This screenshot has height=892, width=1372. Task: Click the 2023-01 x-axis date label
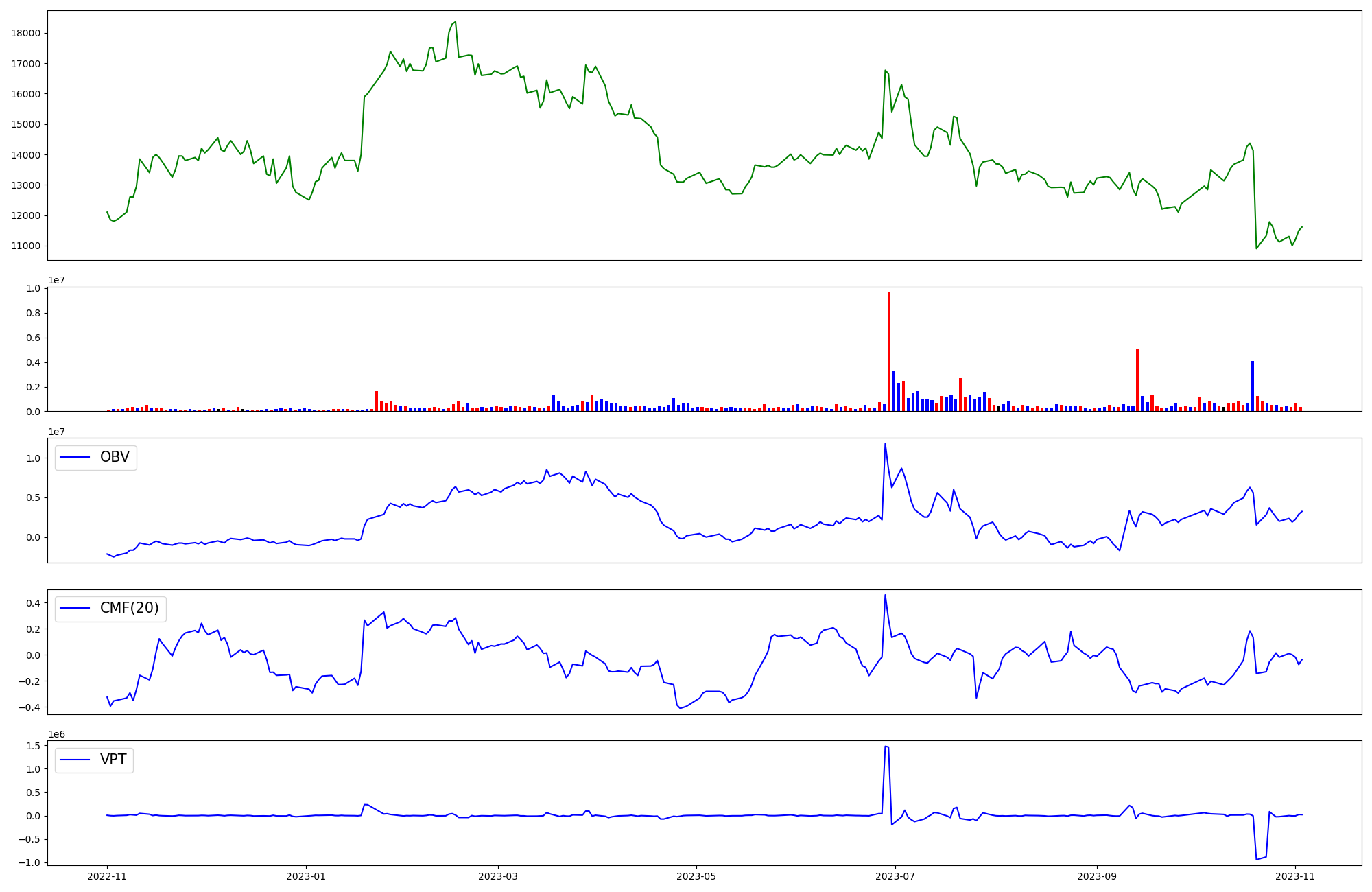[x=305, y=876]
